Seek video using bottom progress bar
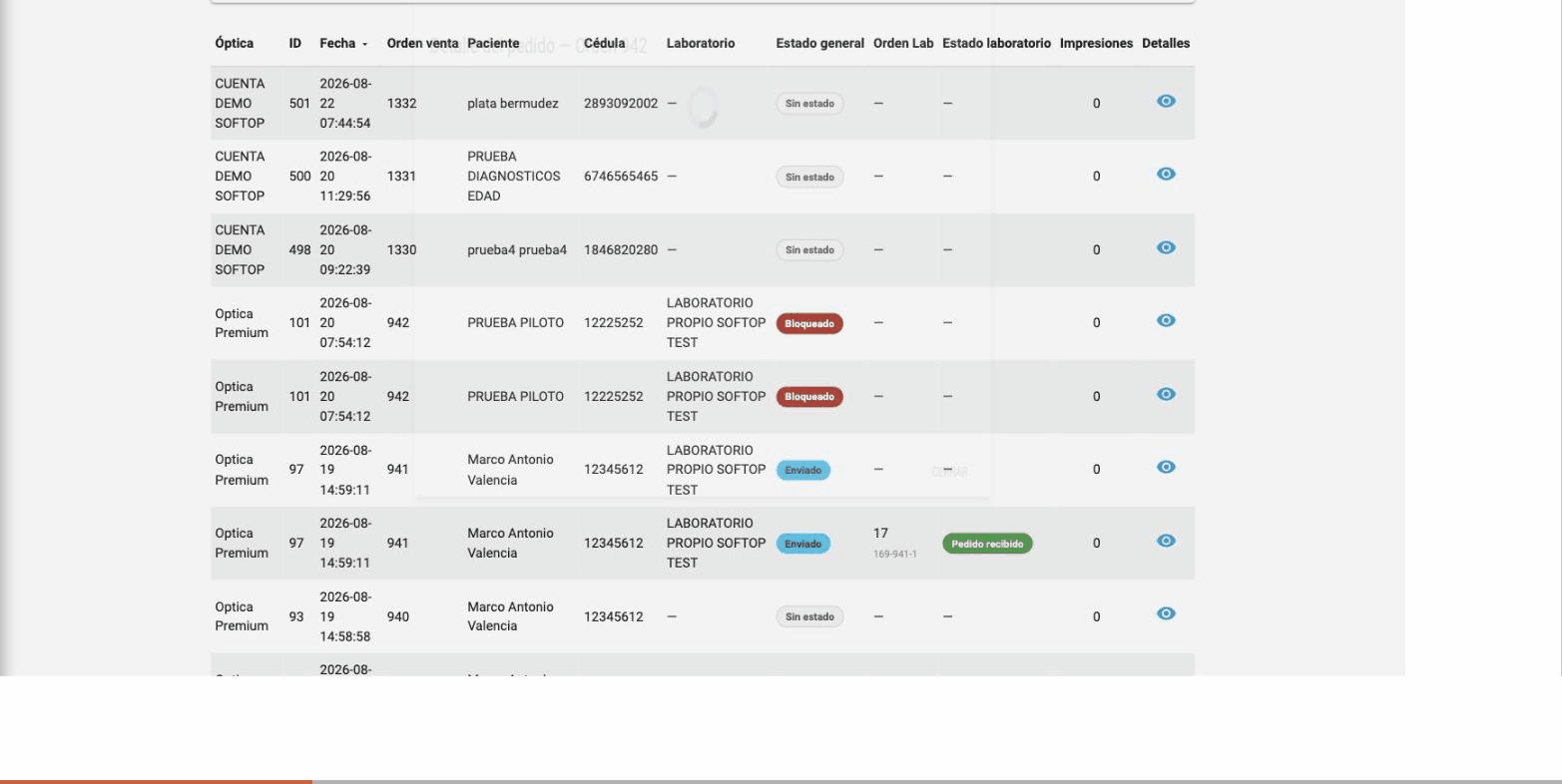The width and height of the screenshot is (1562, 784). [781, 781]
